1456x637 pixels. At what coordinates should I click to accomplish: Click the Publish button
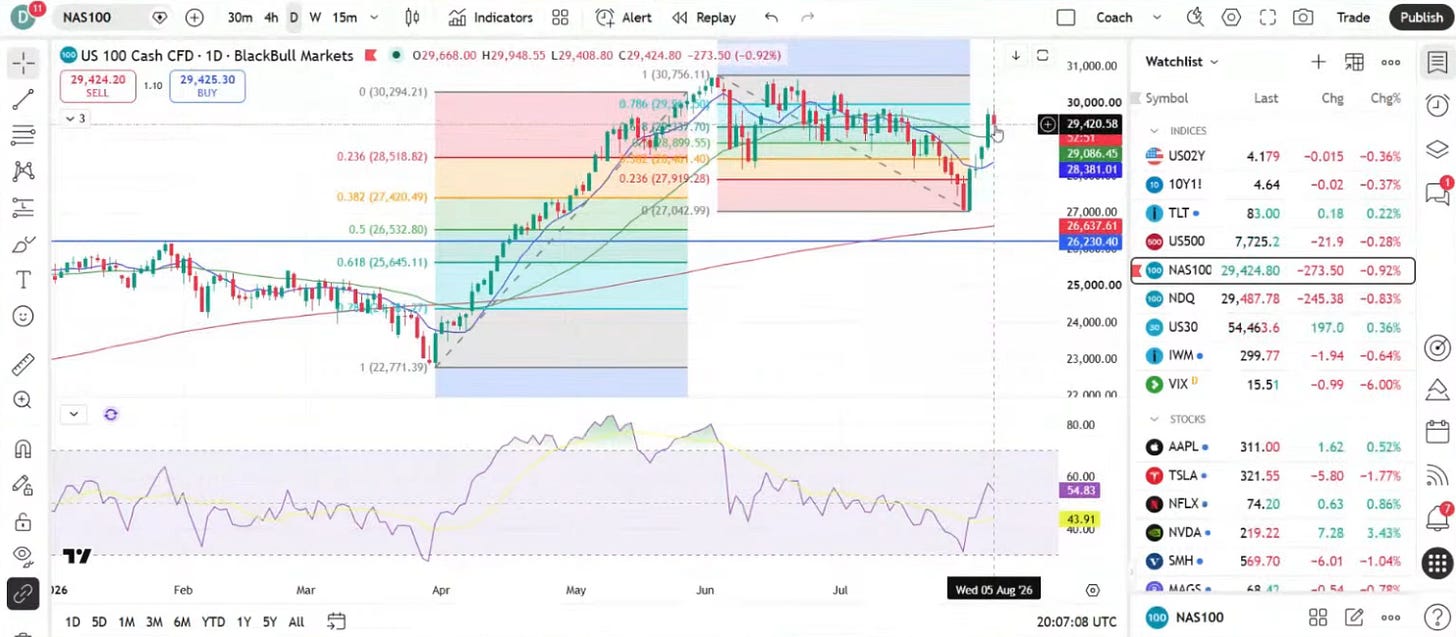tap(1421, 17)
